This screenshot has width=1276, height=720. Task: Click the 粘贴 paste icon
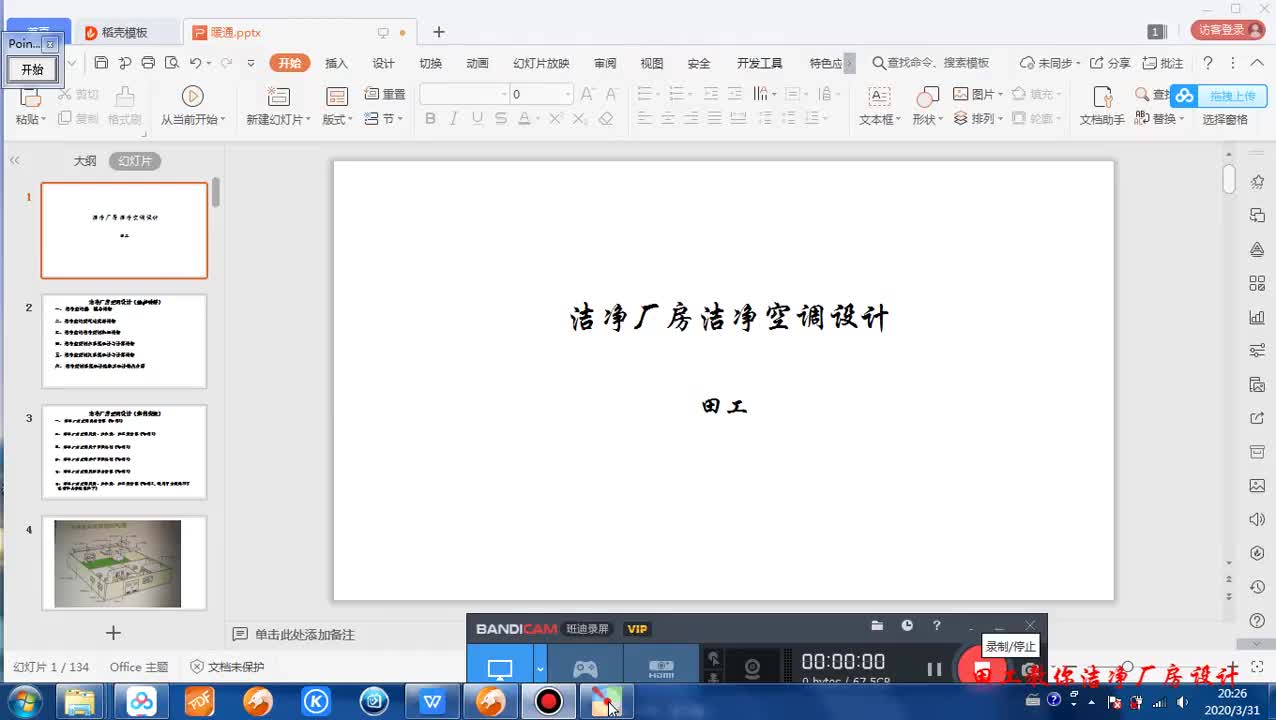point(30,97)
